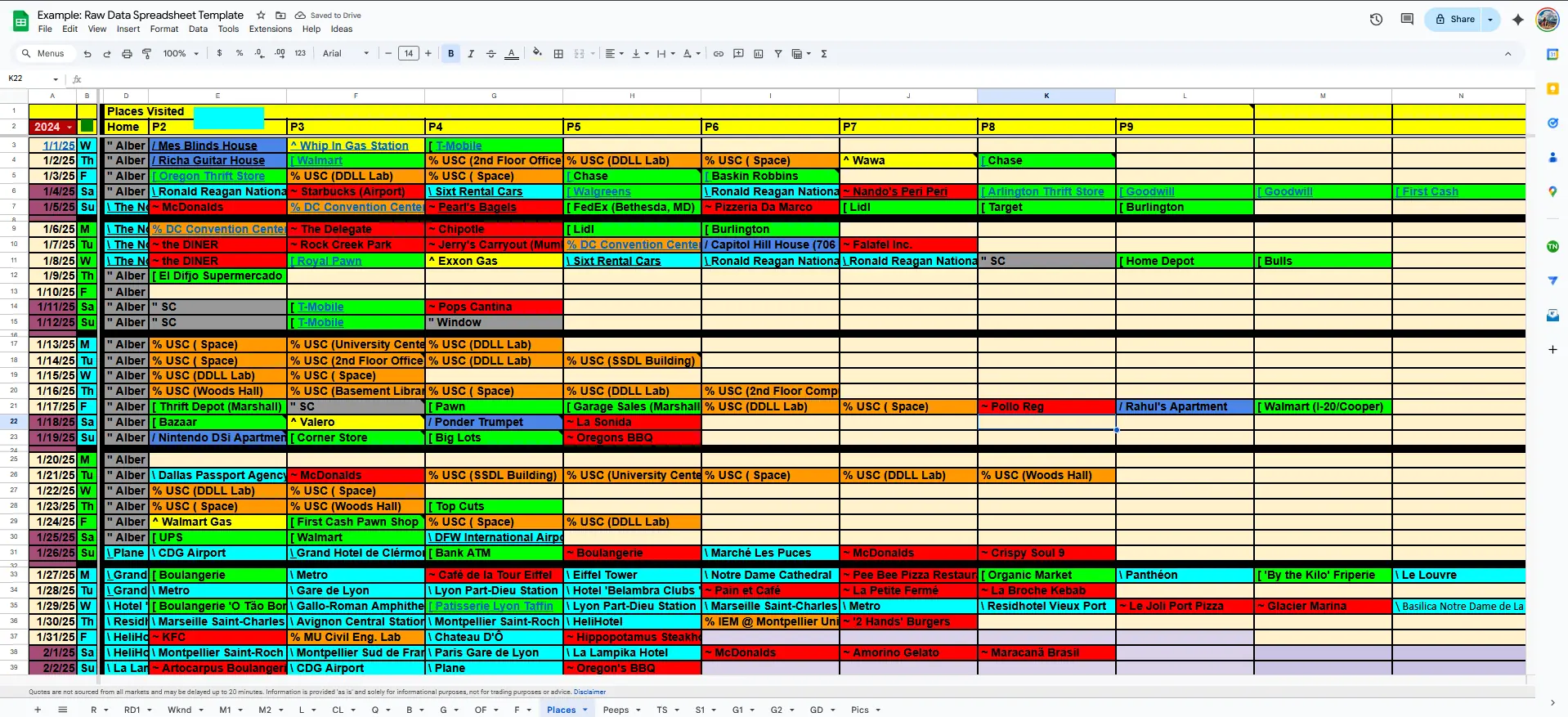Open the Mes Blinds House link

point(208,146)
